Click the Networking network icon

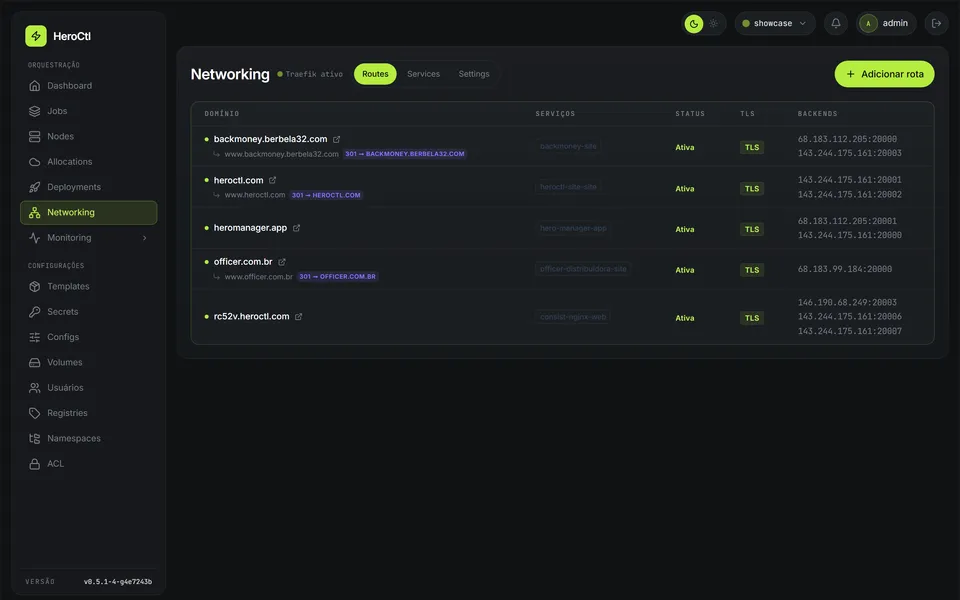coord(34,212)
